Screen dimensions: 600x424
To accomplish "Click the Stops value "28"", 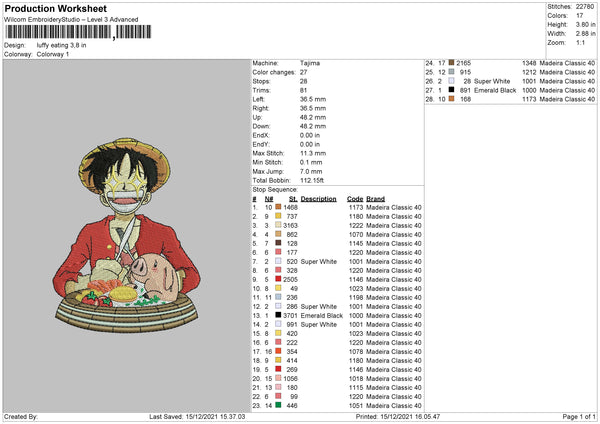I will tap(303, 81).
